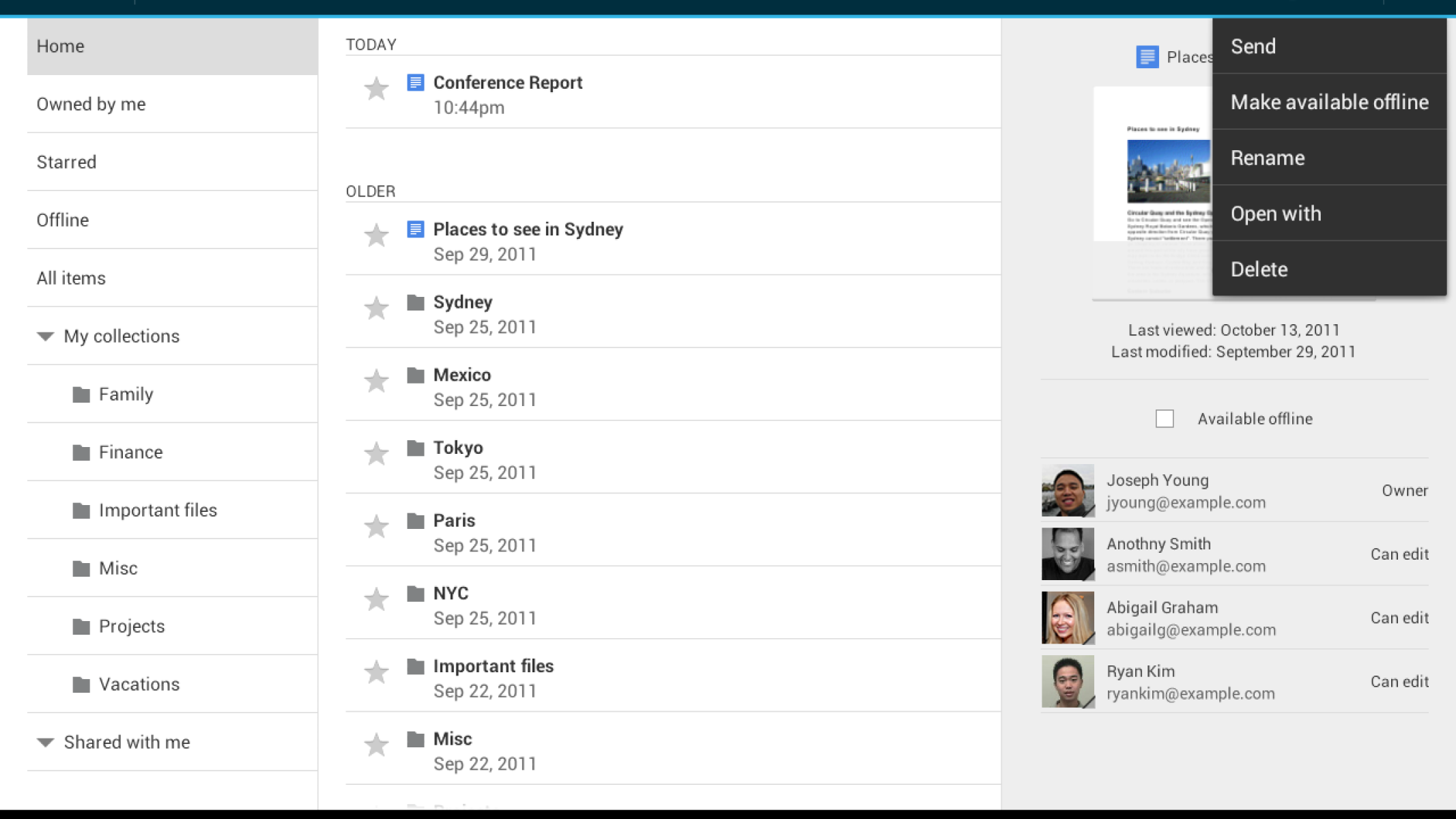Viewport: 1456px width, 819px height.
Task: Click the Paris folder icon
Action: 415,521
